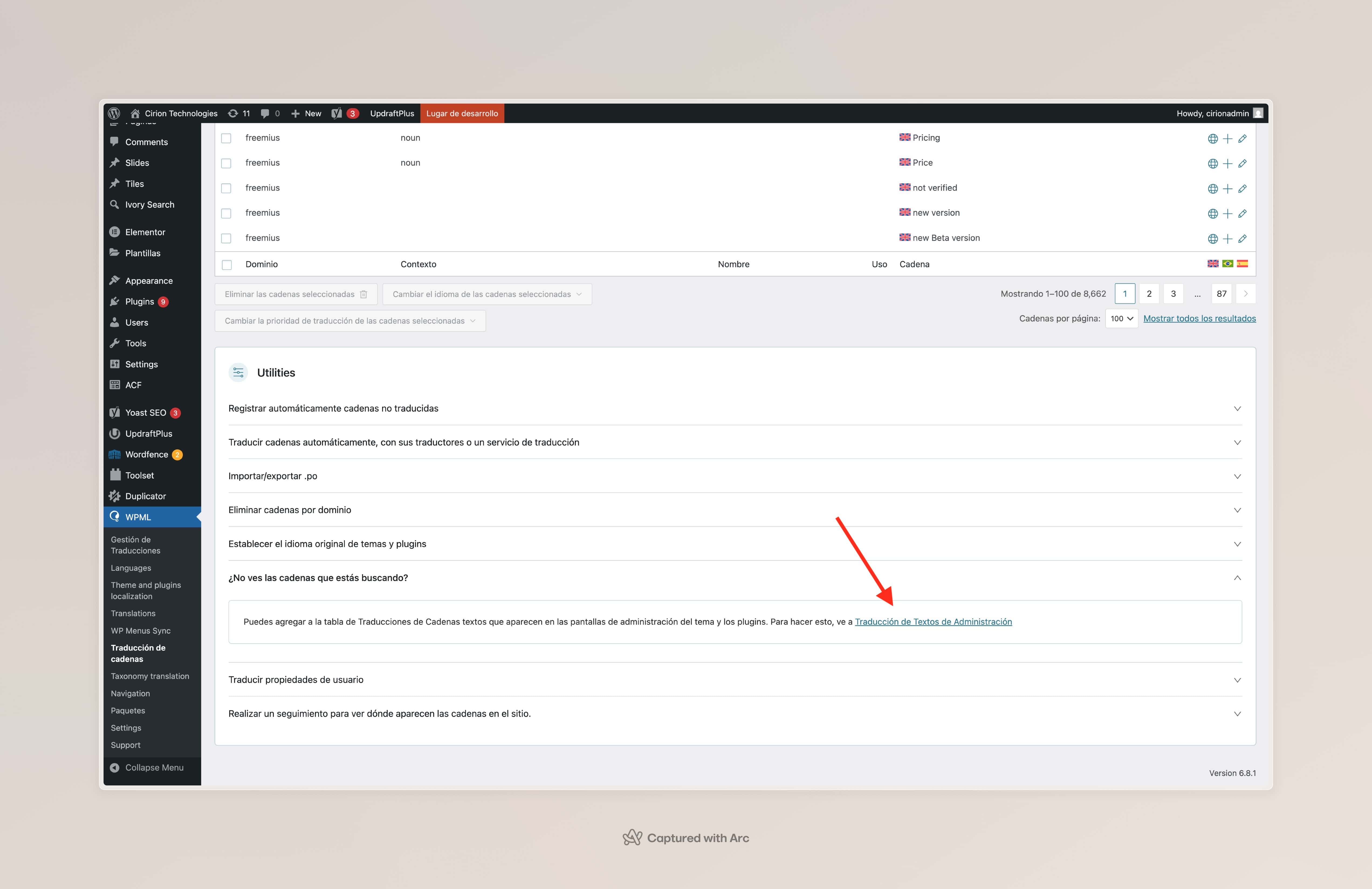Click UpdraftPlus in the admin bar
Screen dimensions: 1372x889
[x=392, y=114]
